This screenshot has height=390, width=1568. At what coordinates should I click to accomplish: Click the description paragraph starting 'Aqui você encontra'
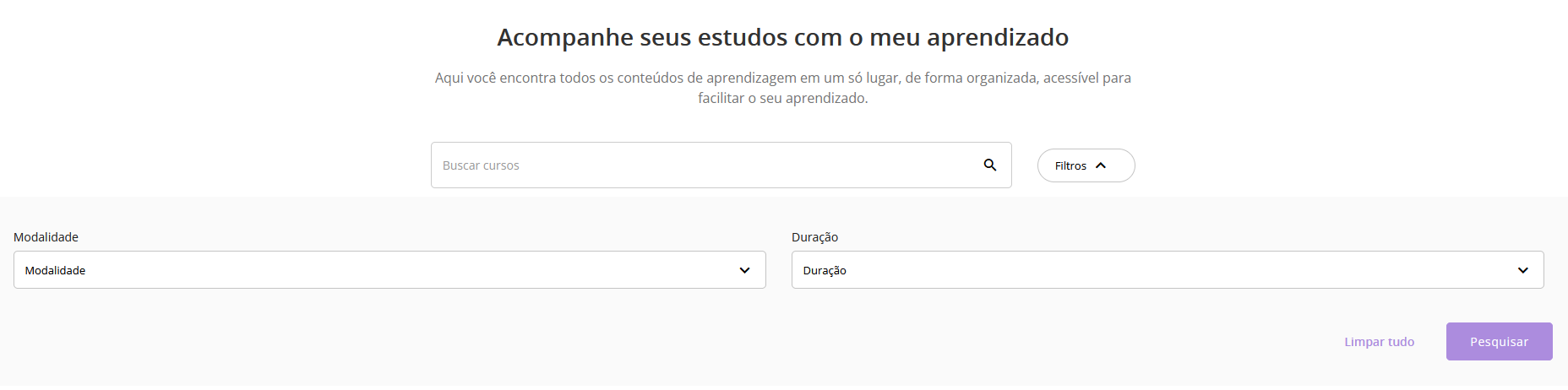tap(782, 78)
